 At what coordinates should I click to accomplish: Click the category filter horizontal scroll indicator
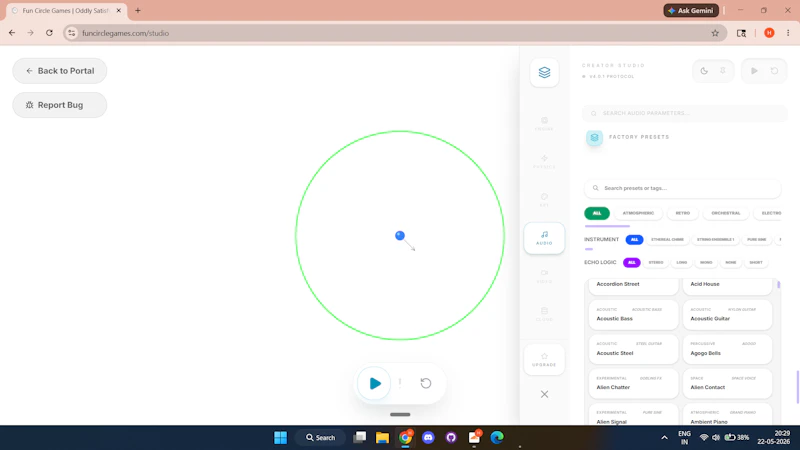[x=607, y=226]
